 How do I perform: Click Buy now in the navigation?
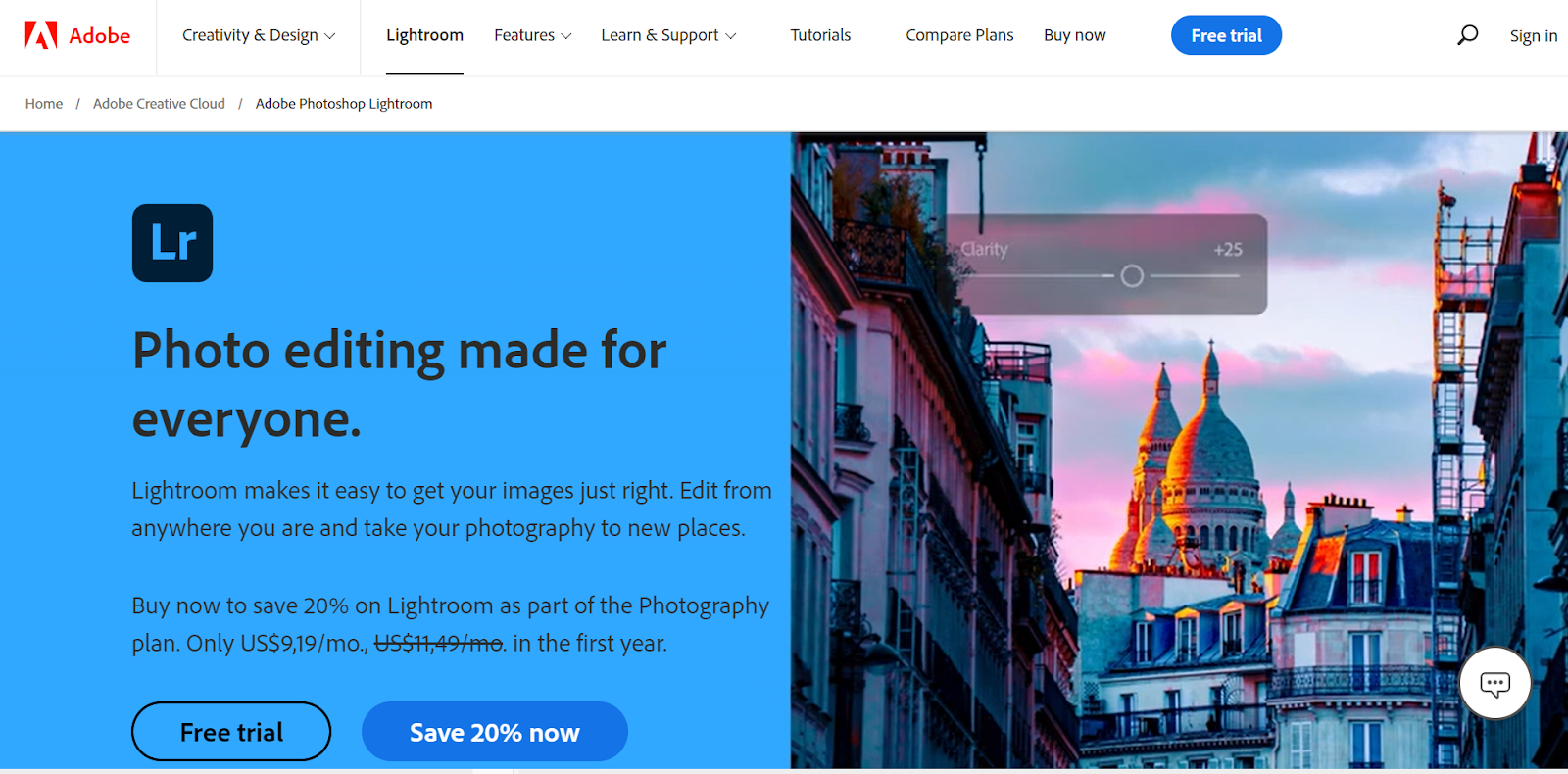coord(1074,35)
